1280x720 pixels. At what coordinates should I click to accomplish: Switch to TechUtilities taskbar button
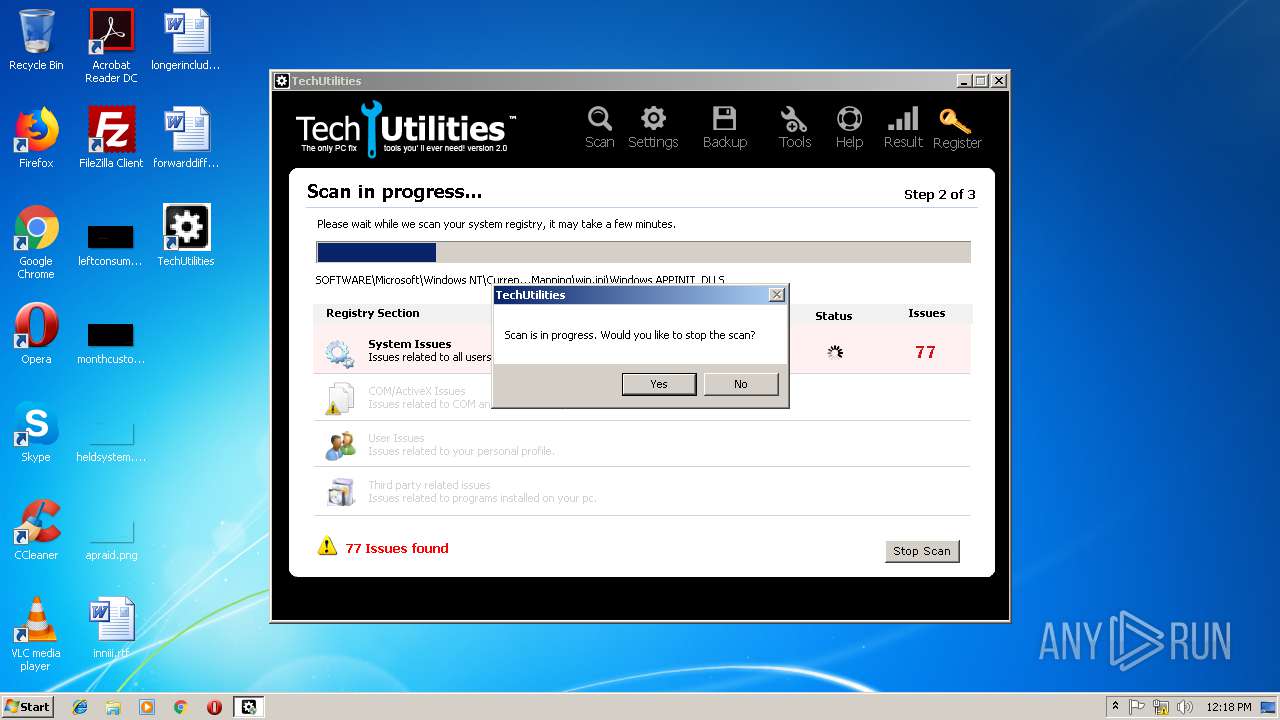point(249,707)
